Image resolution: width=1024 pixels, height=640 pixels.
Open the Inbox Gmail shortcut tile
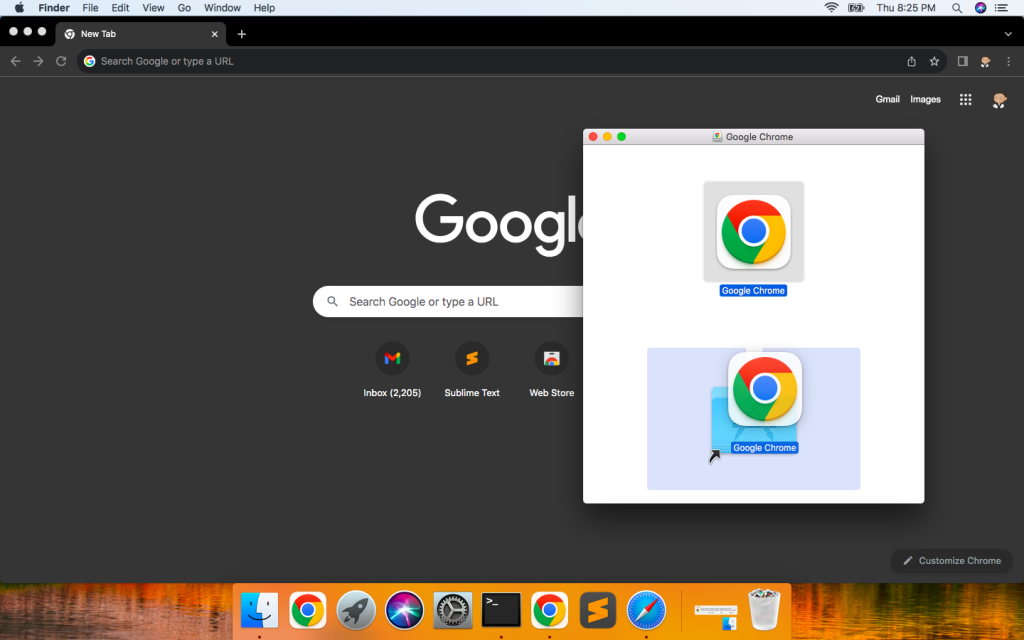point(392,358)
